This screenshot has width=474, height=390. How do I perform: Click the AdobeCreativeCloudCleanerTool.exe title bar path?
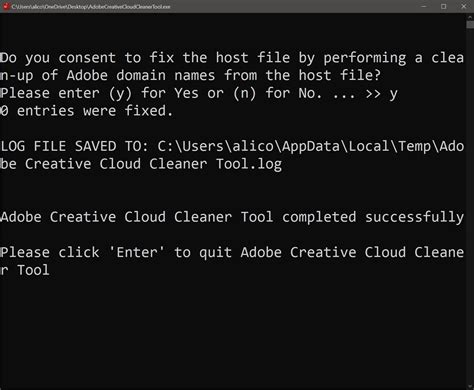coord(91,7)
